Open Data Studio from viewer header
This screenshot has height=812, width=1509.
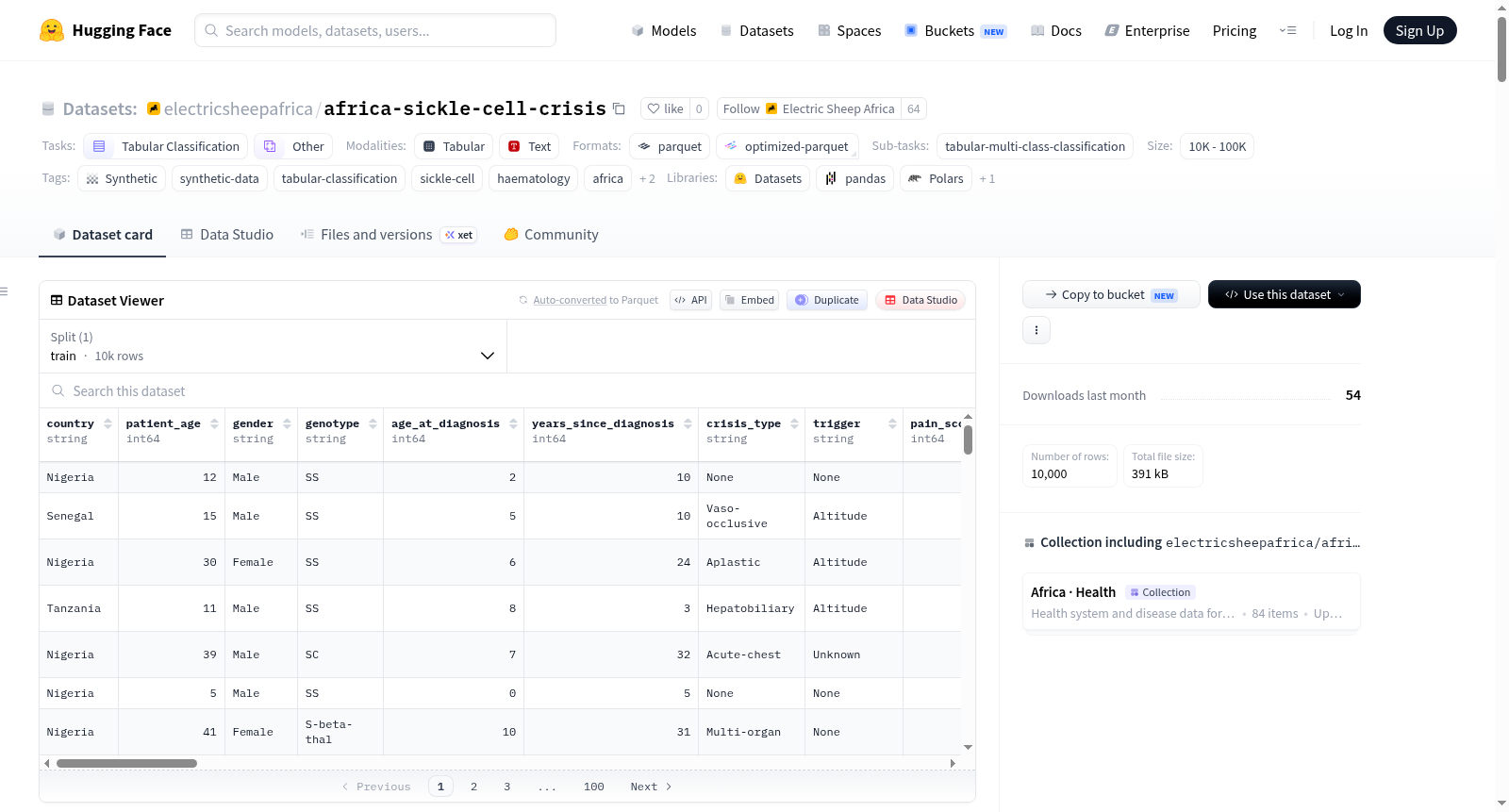[920, 300]
